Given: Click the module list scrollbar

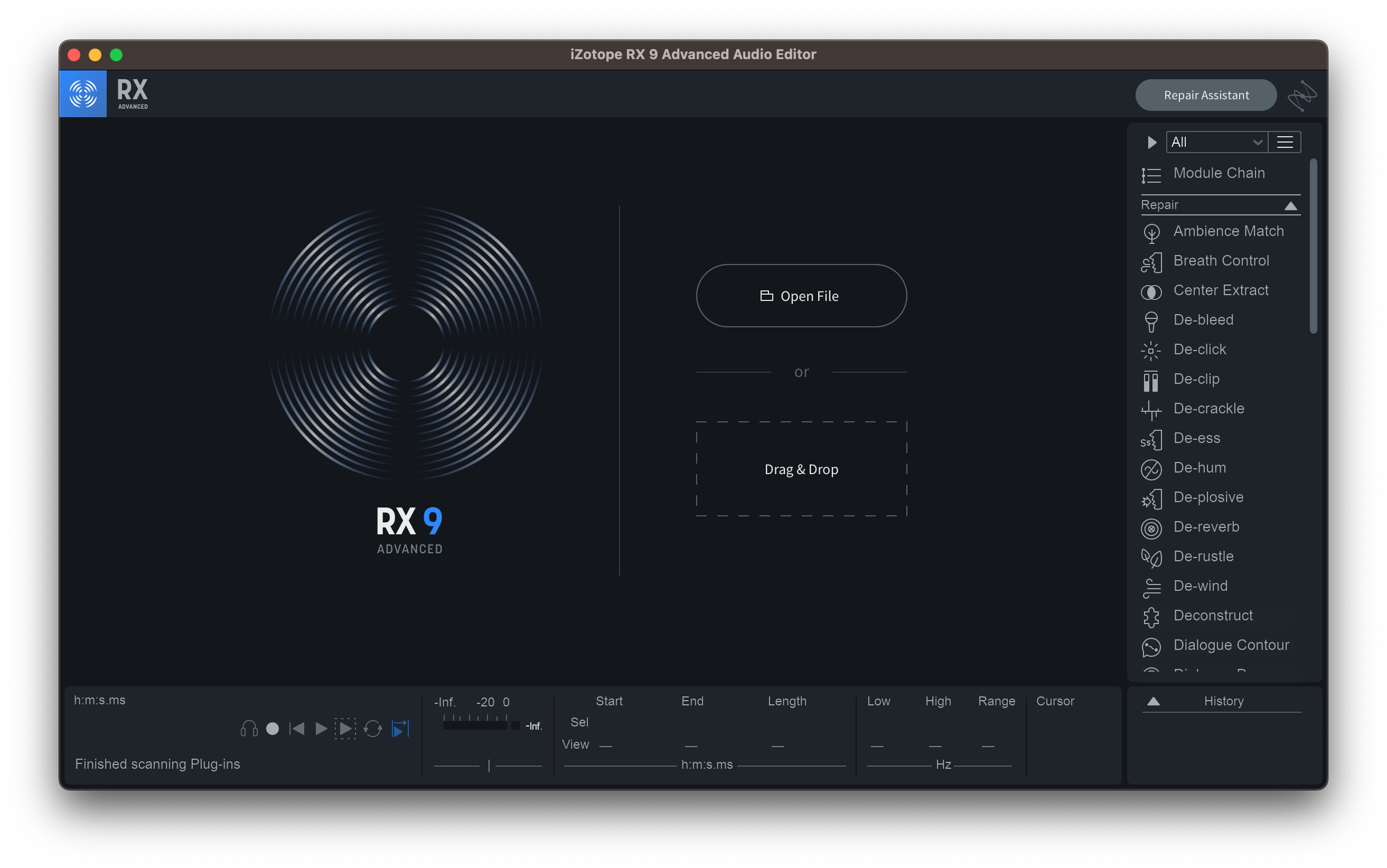Looking at the screenshot, I should click(x=1313, y=246).
